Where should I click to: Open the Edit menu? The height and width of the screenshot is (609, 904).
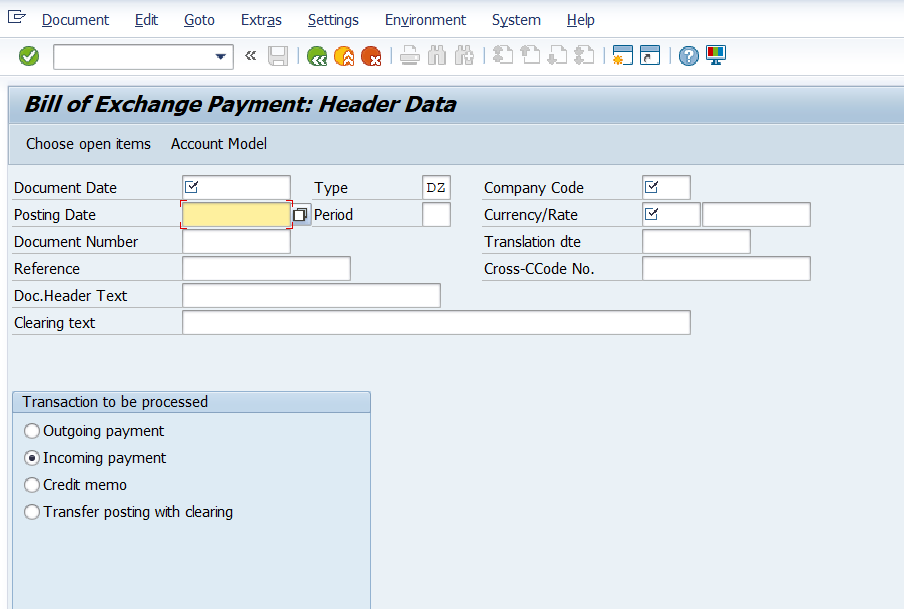[x=146, y=20]
